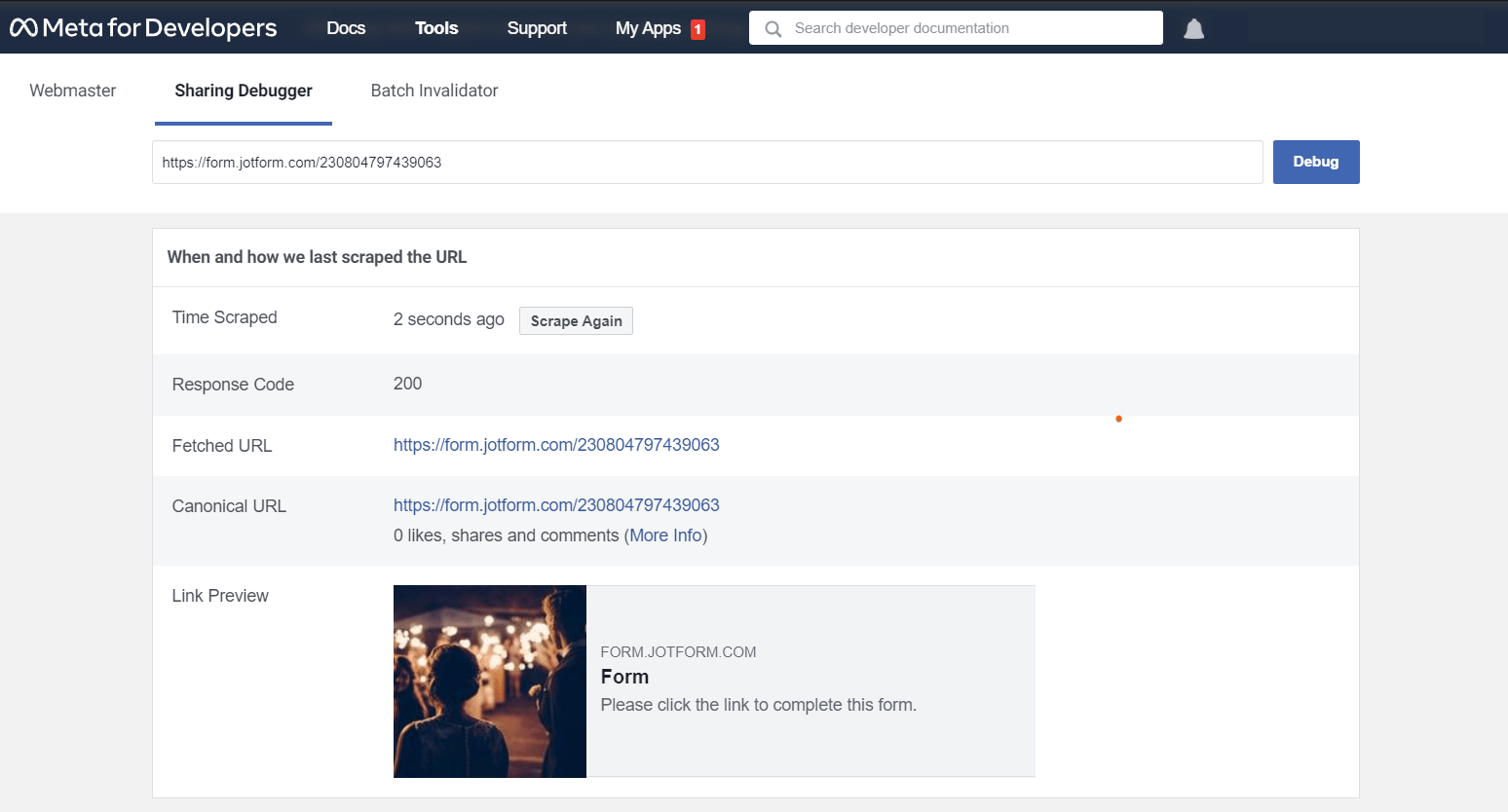Image resolution: width=1508 pixels, height=812 pixels.
Task: Click the "Time Scraped" row label
Action: (225, 317)
